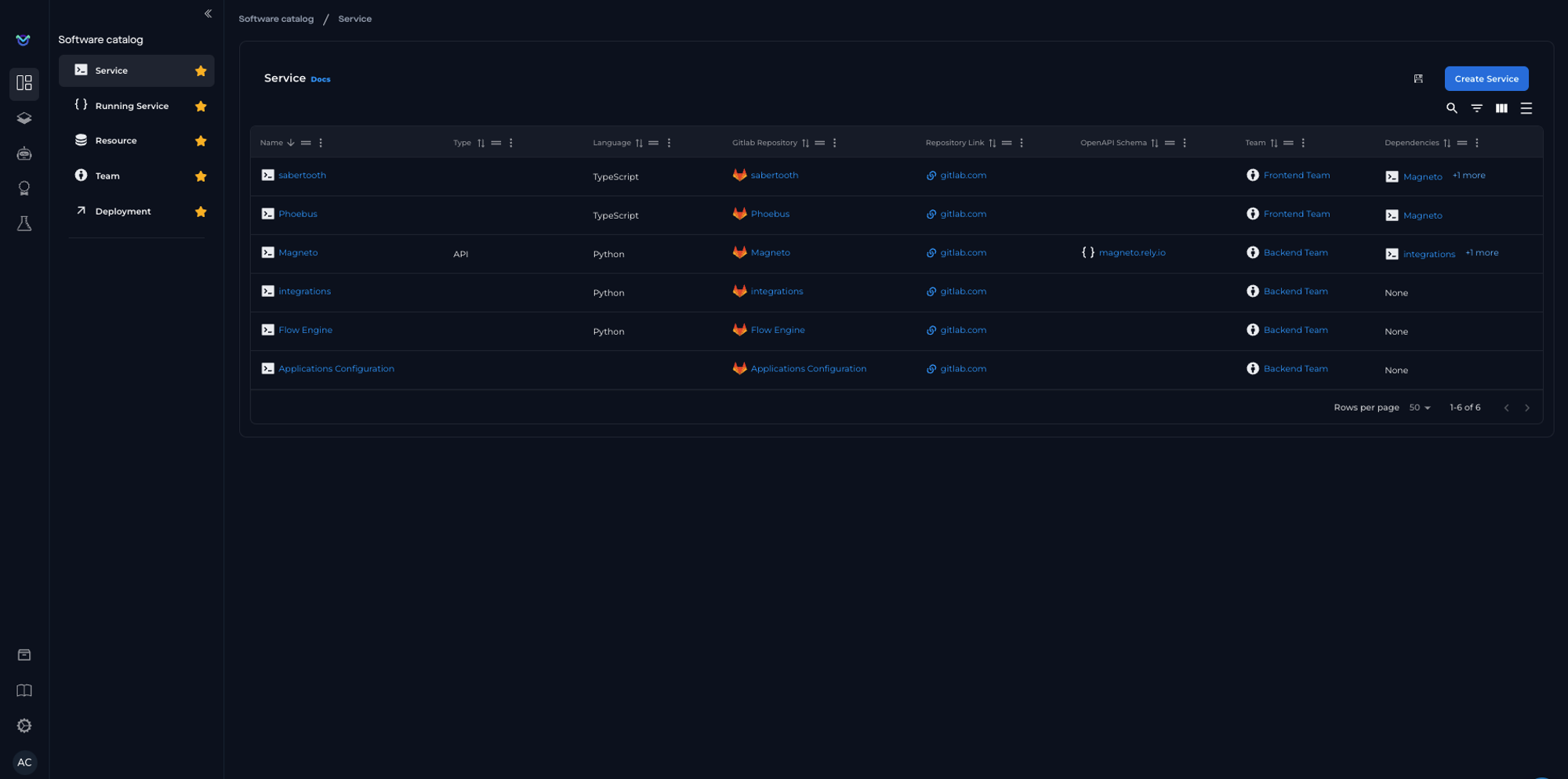Open settings gear in left rail
This screenshot has height=779, width=1568.
click(x=24, y=726)
